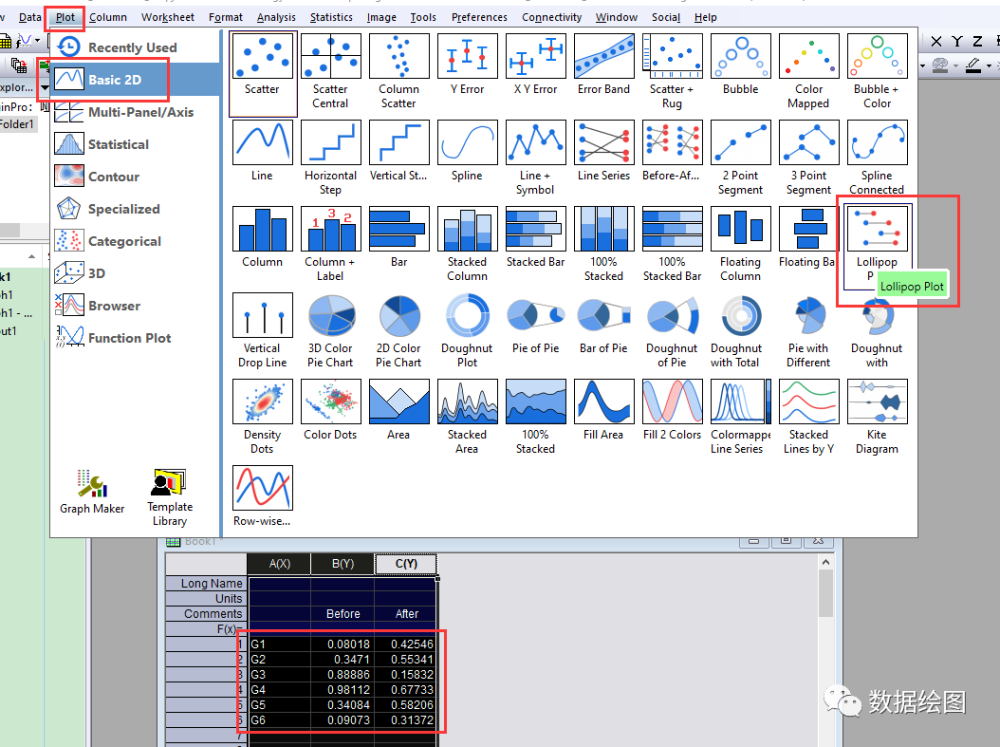
Task: Select the Spline plot icon
Action: click(x=467, y=142)
